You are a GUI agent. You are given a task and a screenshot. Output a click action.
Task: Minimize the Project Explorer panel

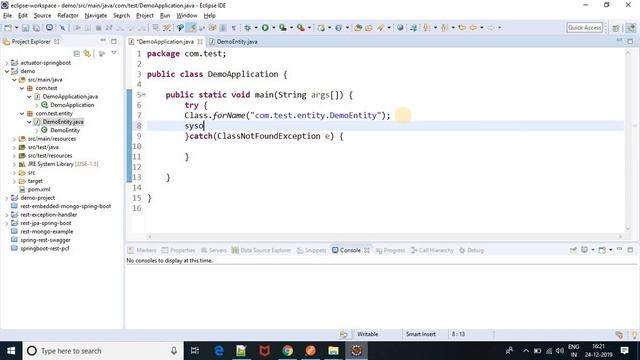[103, 40]
